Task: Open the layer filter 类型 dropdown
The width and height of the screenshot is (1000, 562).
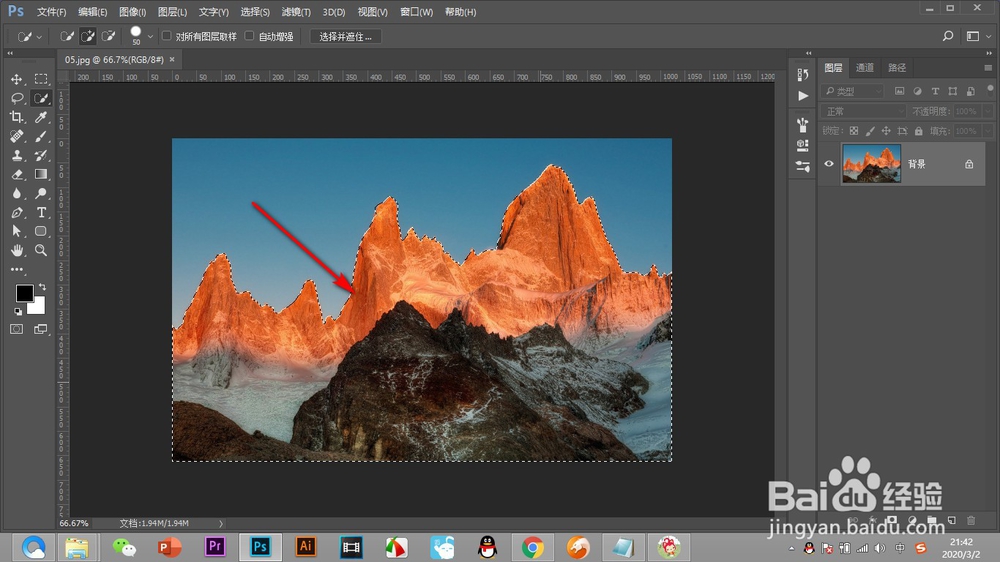Action: pos(853,91)
